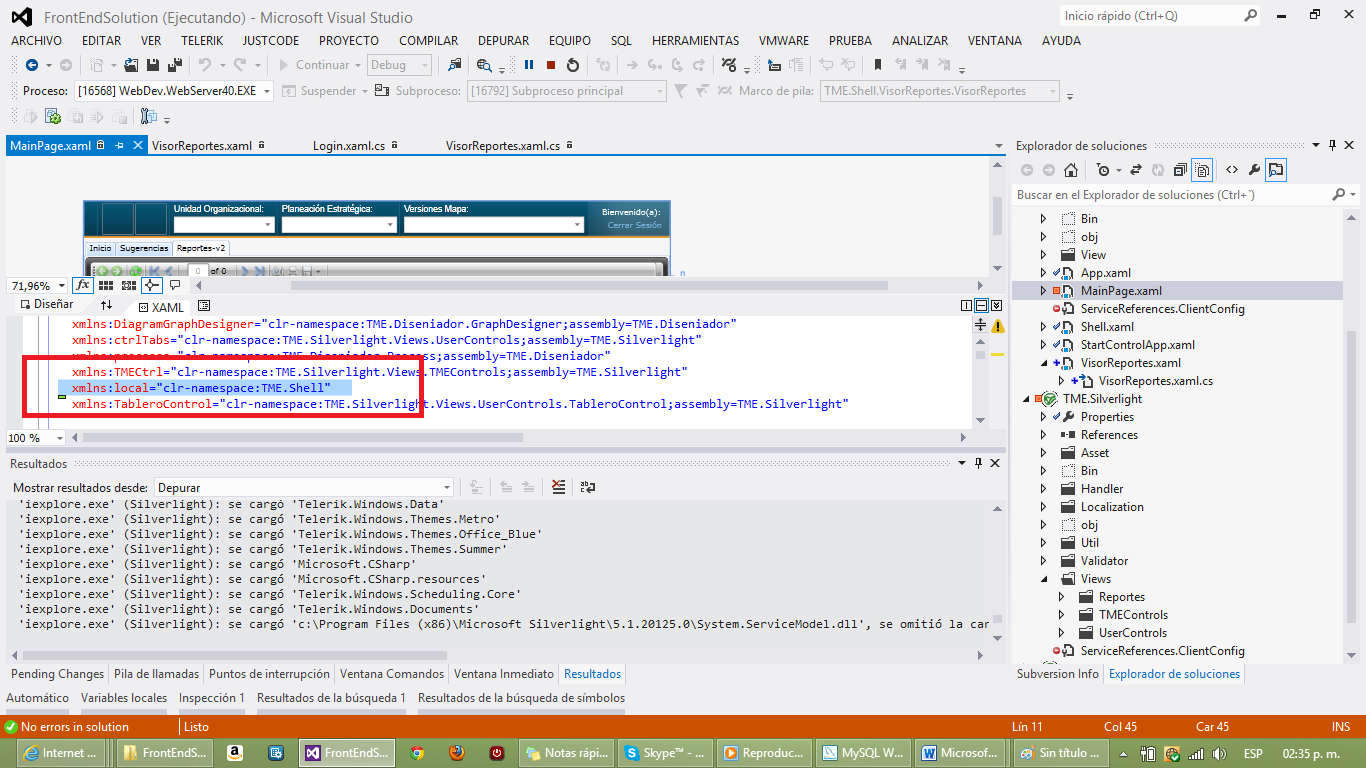Collapse all items in Solution Explorer
The height and width of the screenshot is (768, 1366).
pos(1181,170)
